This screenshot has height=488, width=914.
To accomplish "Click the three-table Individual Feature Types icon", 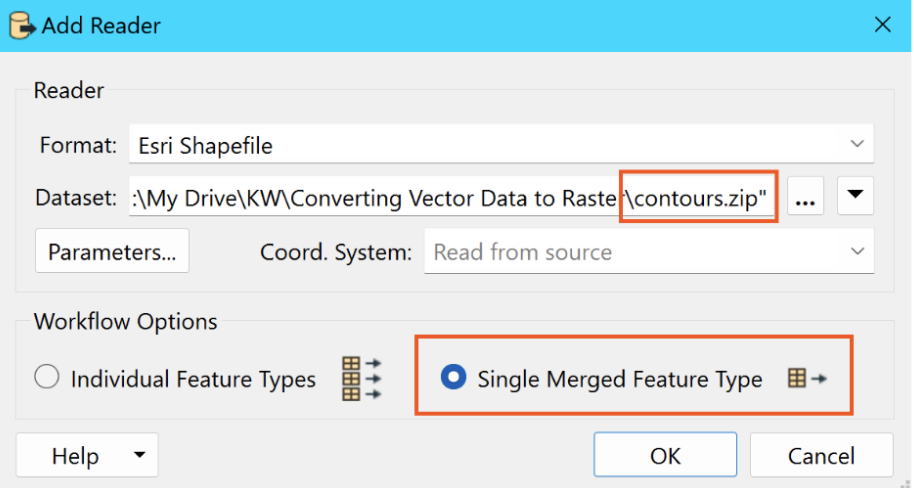I will coord(361,378).
